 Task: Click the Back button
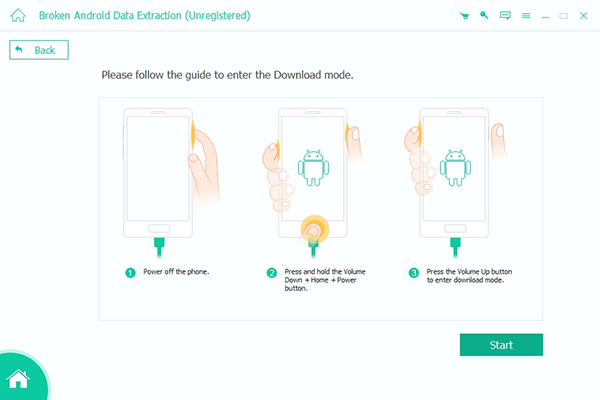point(39,50)
